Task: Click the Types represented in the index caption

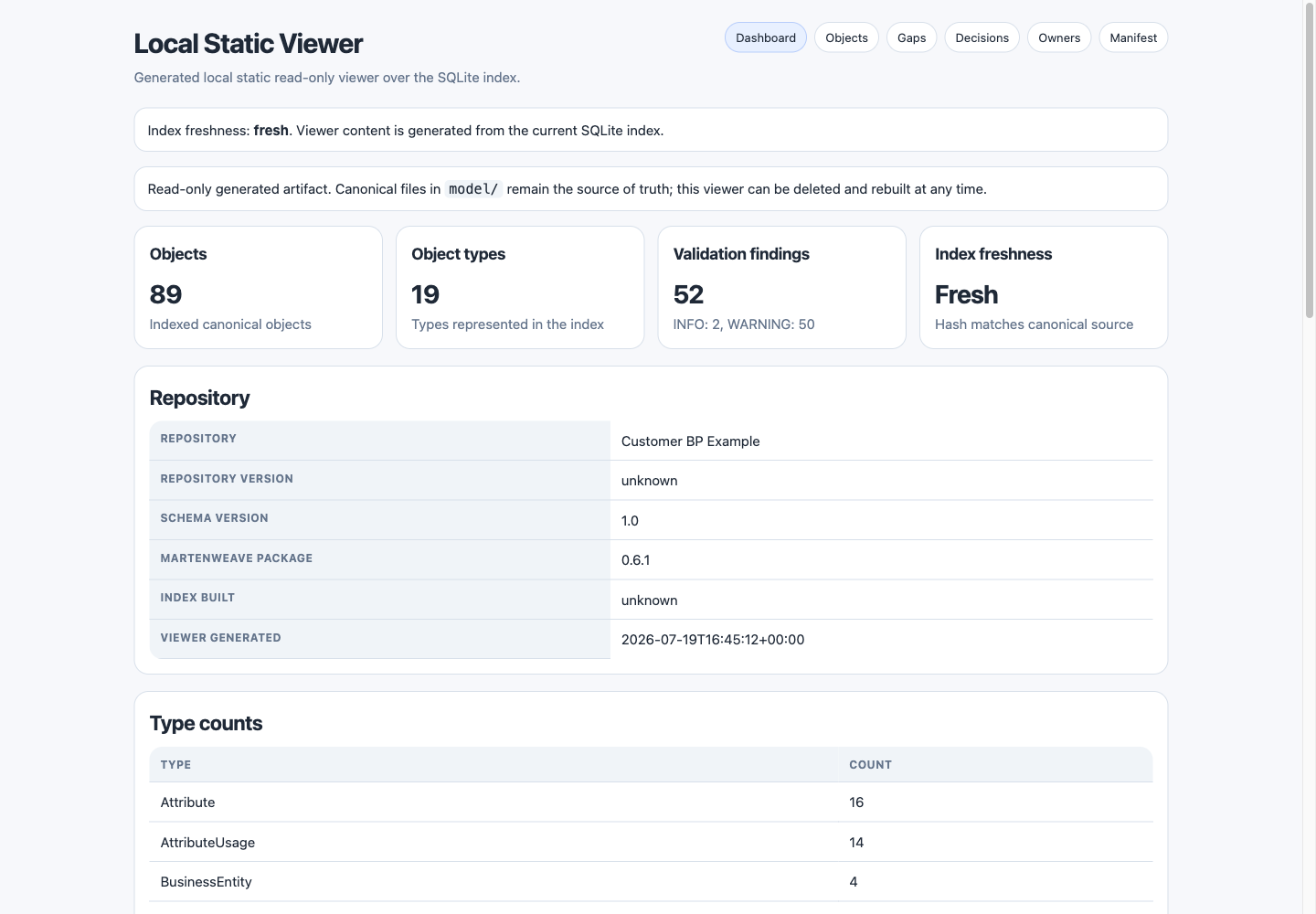Action: tap(507, 324)
